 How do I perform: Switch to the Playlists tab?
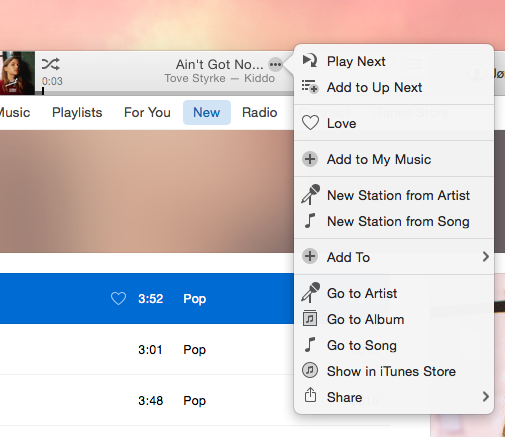pos(77,113)
